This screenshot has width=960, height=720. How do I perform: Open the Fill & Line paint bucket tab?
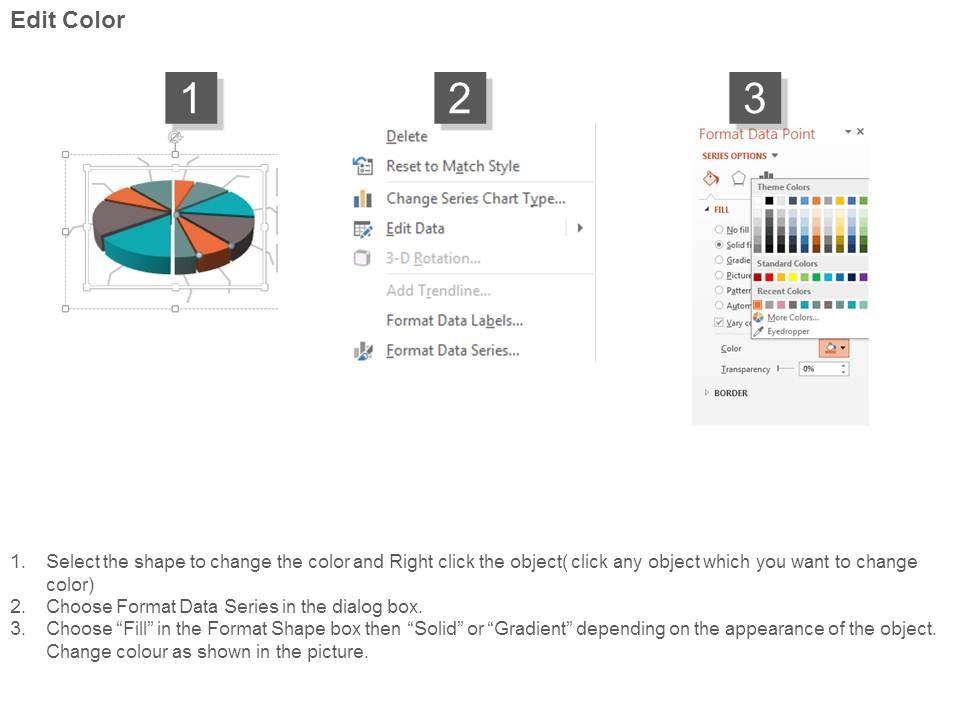[x=711, y=178]
